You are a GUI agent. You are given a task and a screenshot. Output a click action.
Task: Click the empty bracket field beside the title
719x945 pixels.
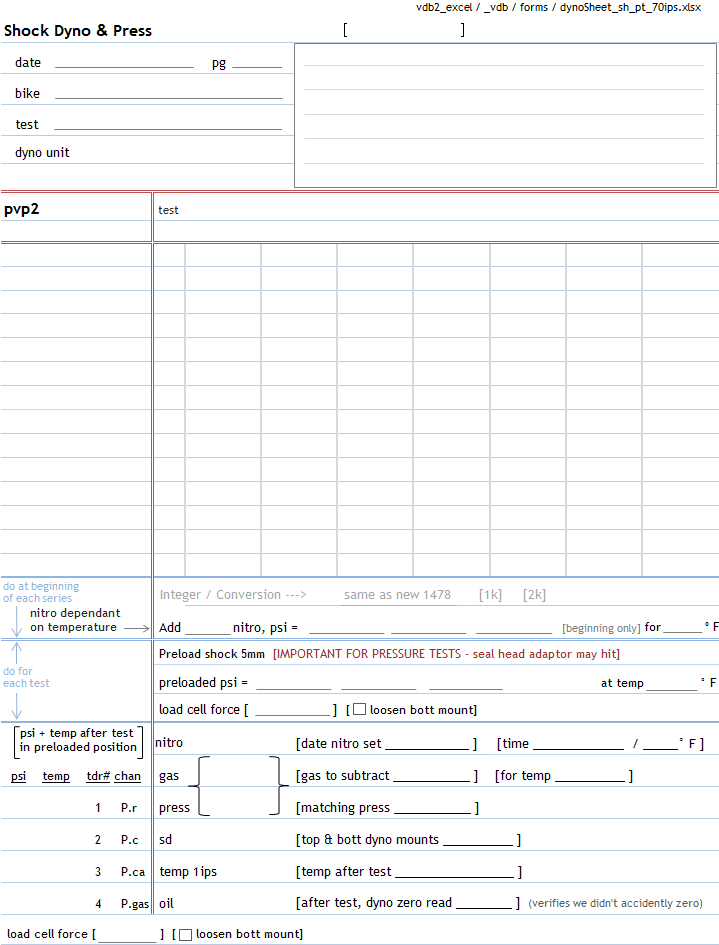404,30
